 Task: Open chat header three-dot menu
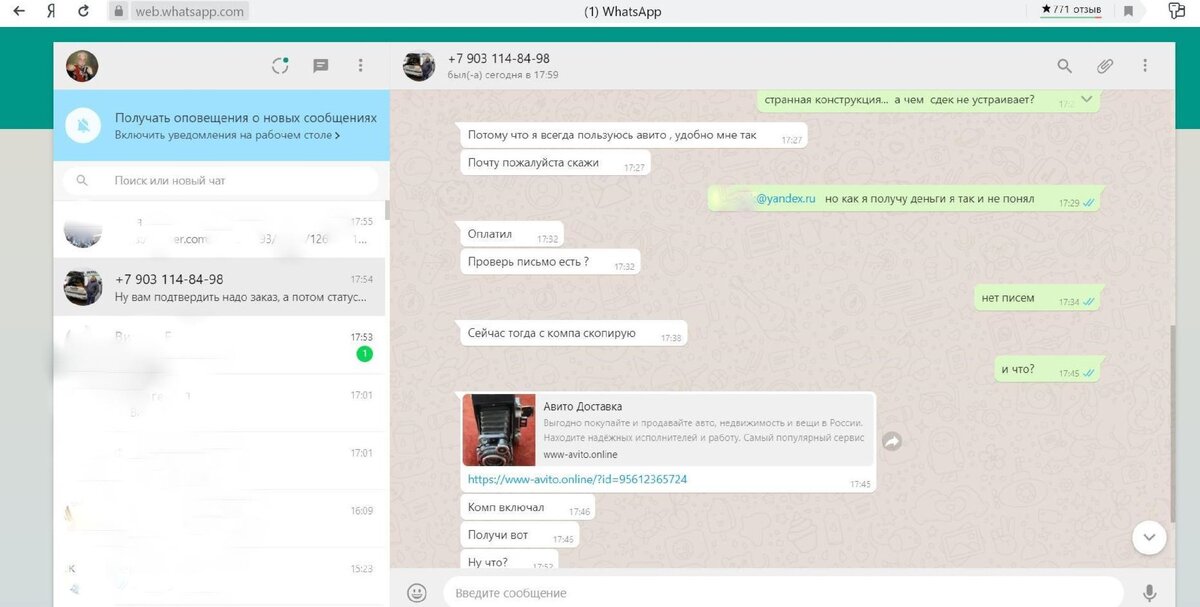(1145, 66)
